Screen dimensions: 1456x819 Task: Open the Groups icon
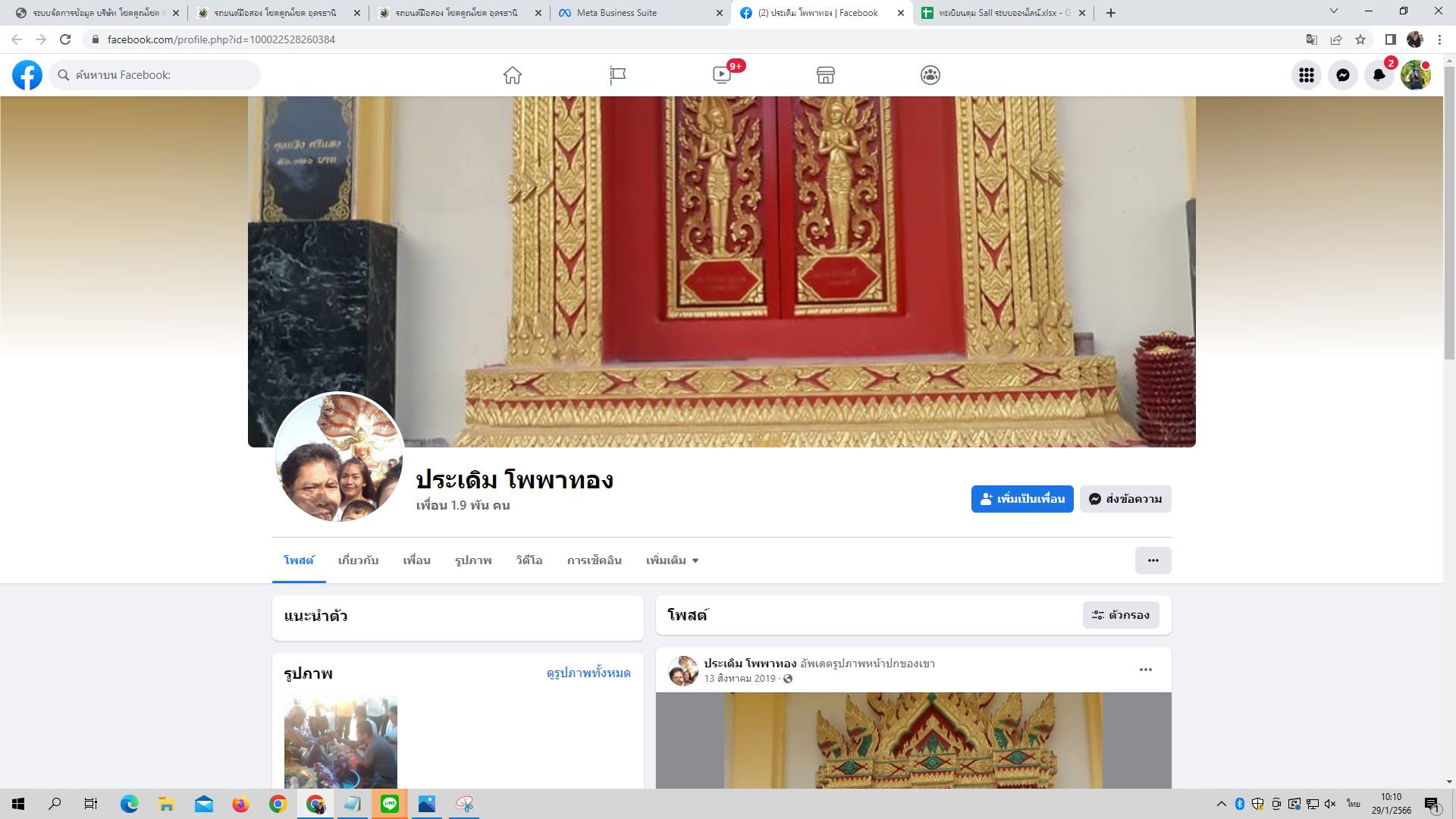(930, 75)
